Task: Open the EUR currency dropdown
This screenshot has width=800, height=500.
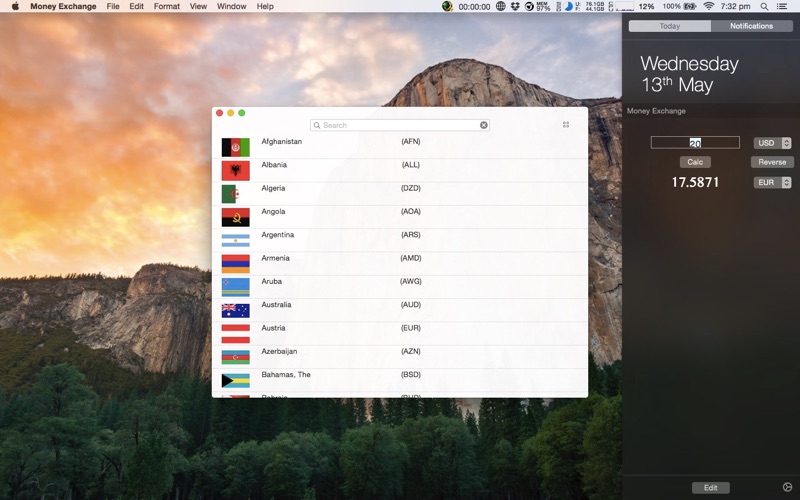Action: click(x=772, y=183)
